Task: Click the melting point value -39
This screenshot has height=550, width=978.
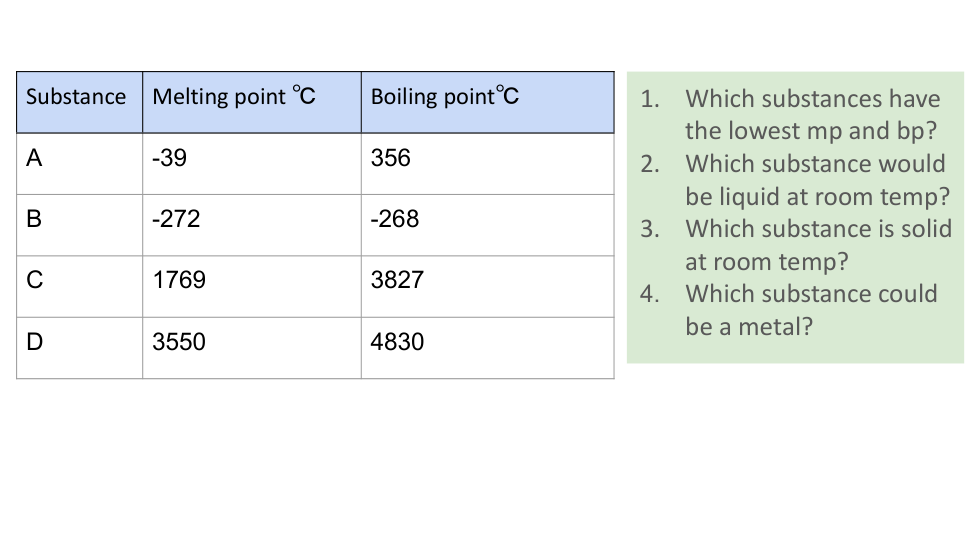Action: (170, 159)
